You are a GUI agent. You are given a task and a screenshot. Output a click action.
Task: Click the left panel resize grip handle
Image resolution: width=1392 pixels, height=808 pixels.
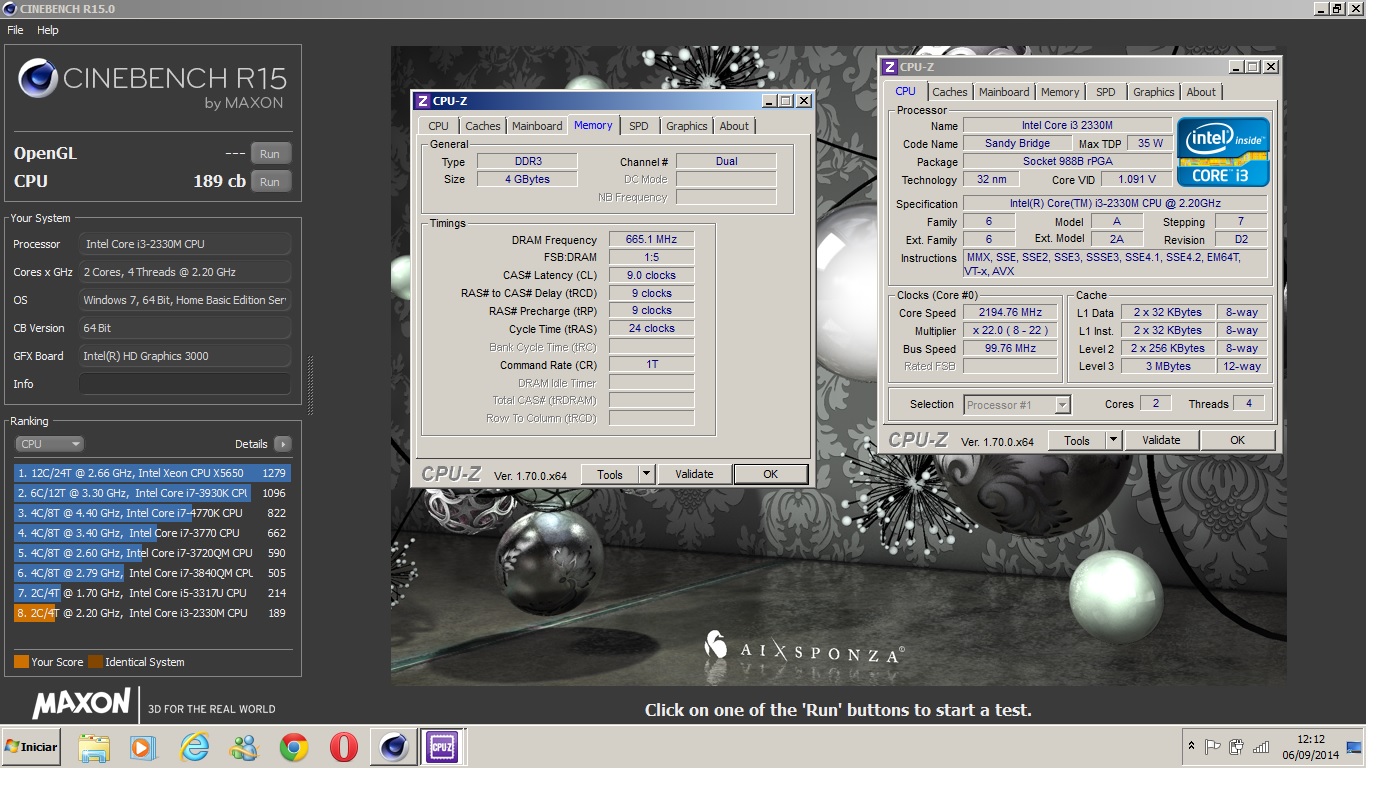pyautogui.click(x=310, y=385)
